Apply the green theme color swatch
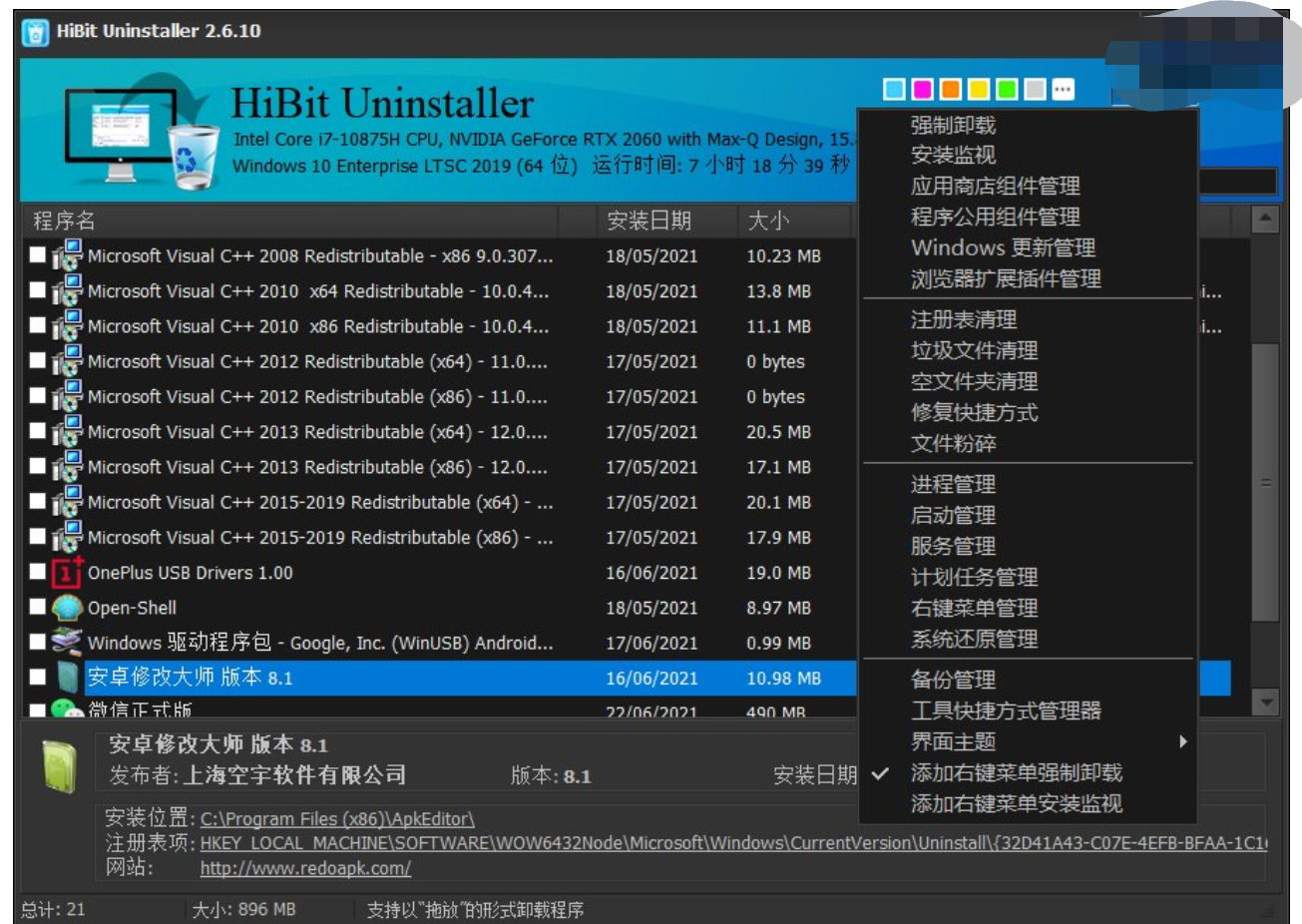The image size is (1302, 924). 1007,90
